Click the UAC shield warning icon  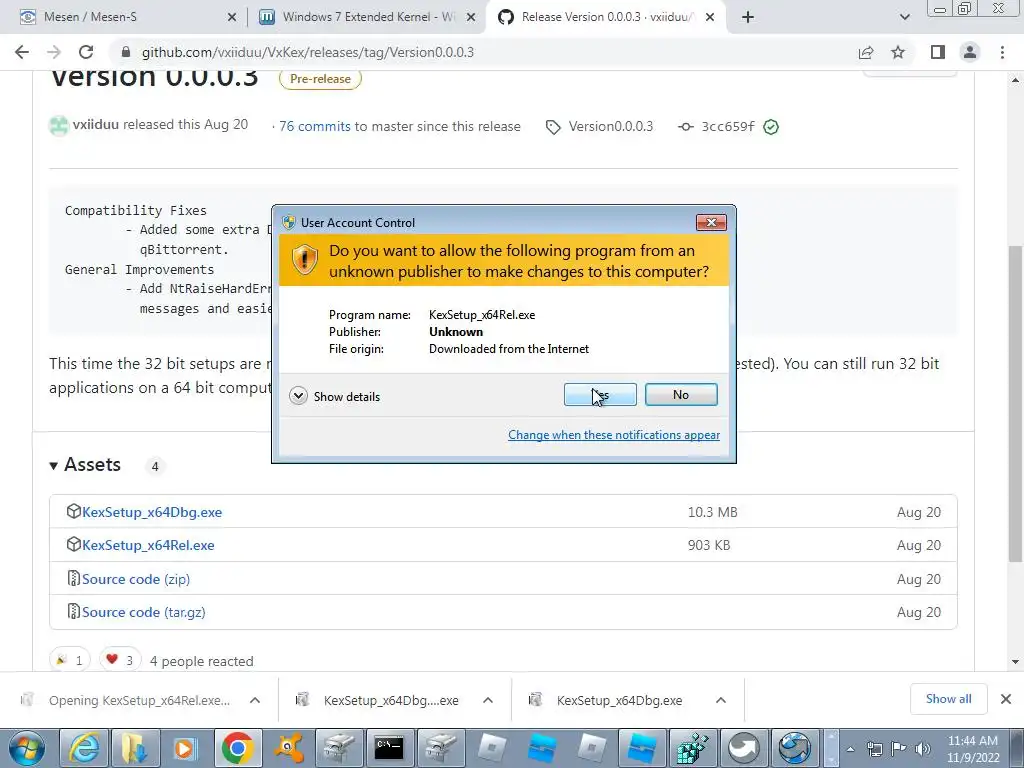tap(304, 260)
